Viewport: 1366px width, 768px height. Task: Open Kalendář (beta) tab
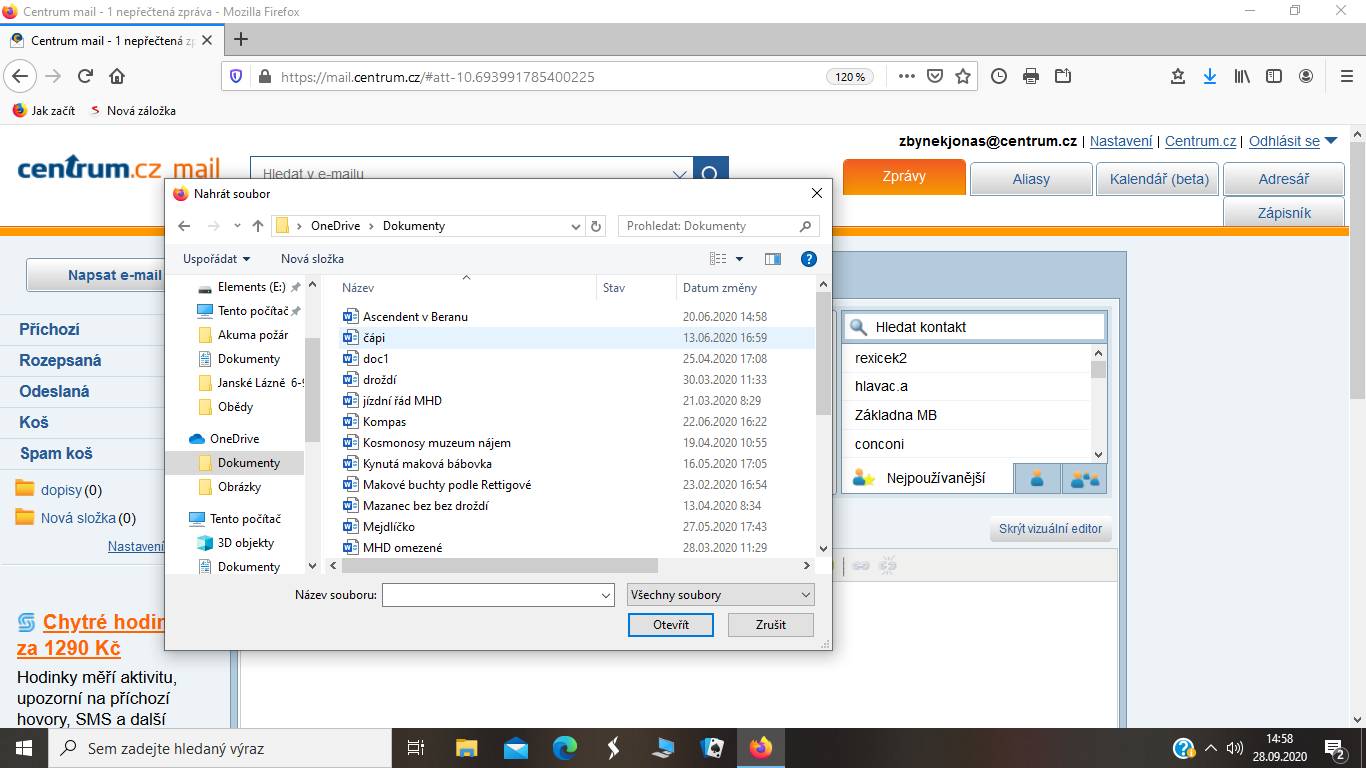(x=1159, y=179)
